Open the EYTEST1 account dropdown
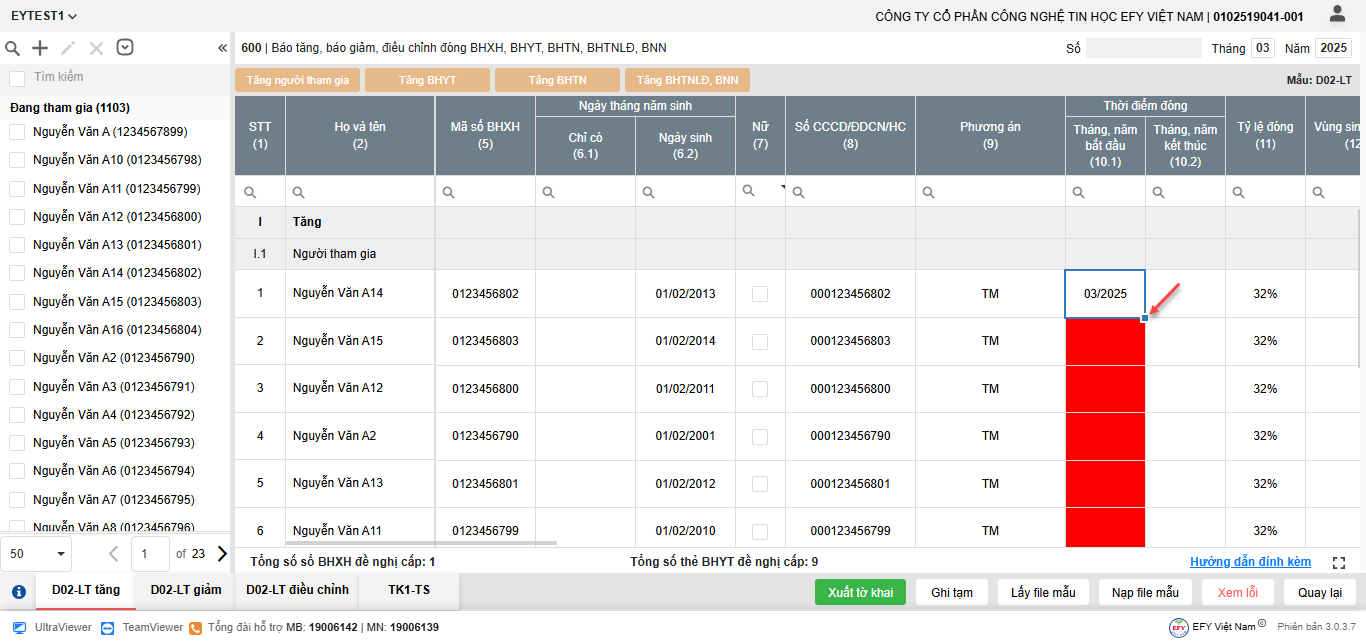 pos(44,16)
